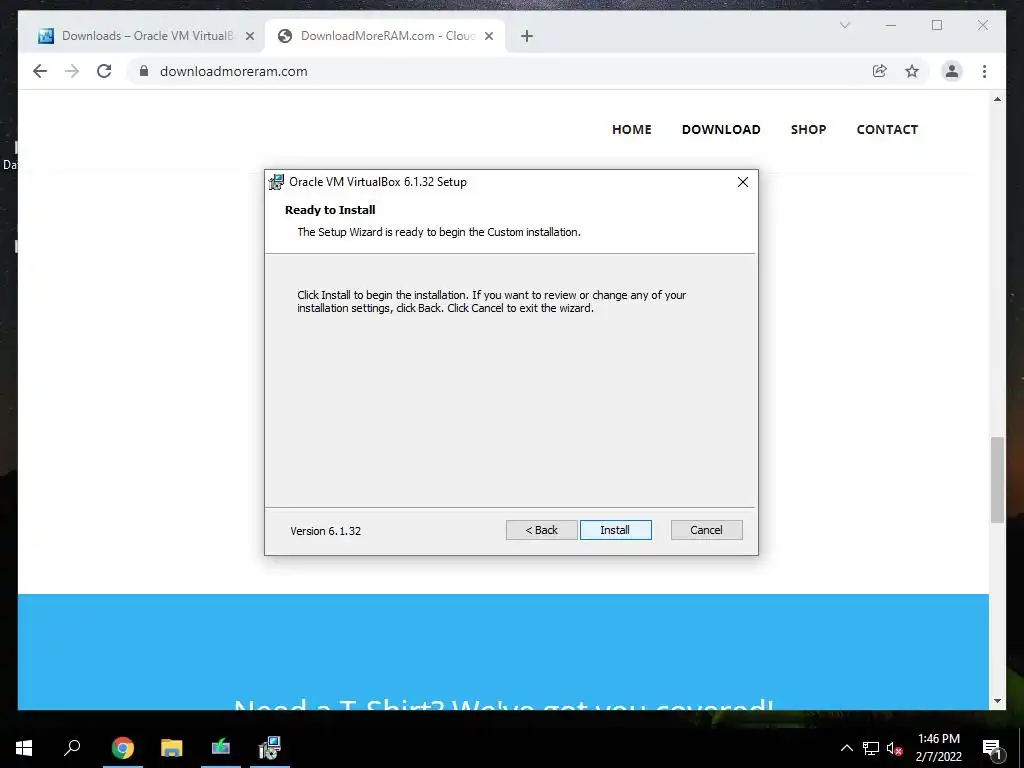This screenshot has height=768, width=1024.
Task: Click the scrollbar down arrow
Action: coord(997,701)
